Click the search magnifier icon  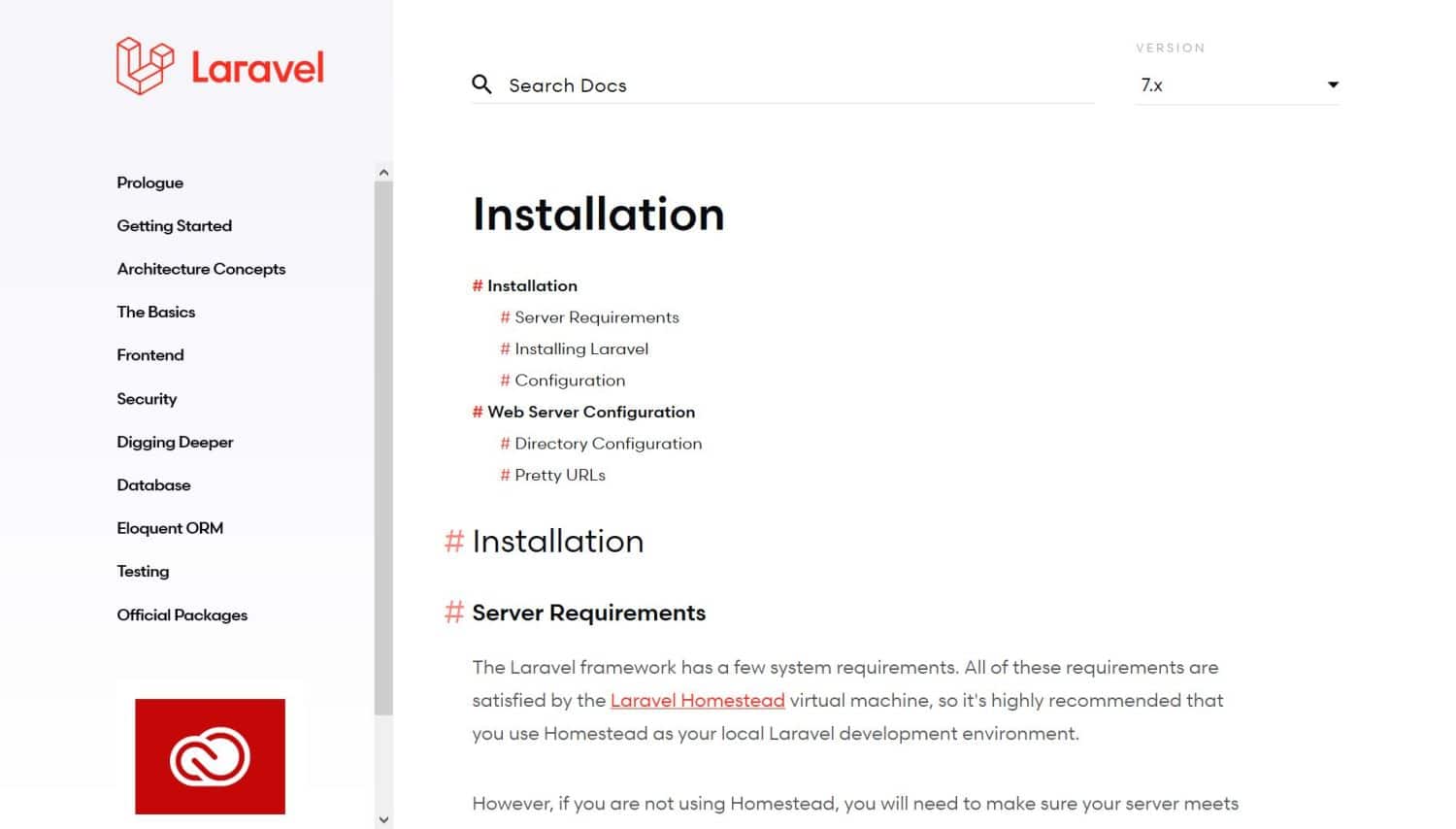tap(482, 84)
